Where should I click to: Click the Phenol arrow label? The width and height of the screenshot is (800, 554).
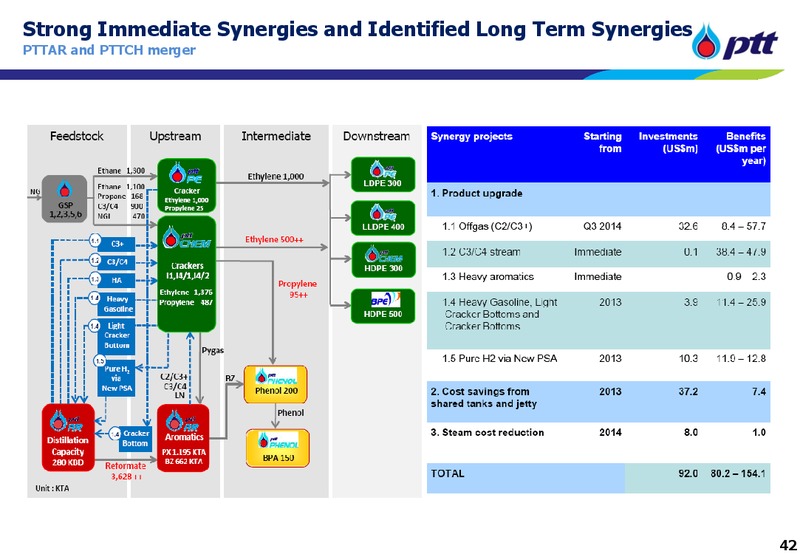290,412
